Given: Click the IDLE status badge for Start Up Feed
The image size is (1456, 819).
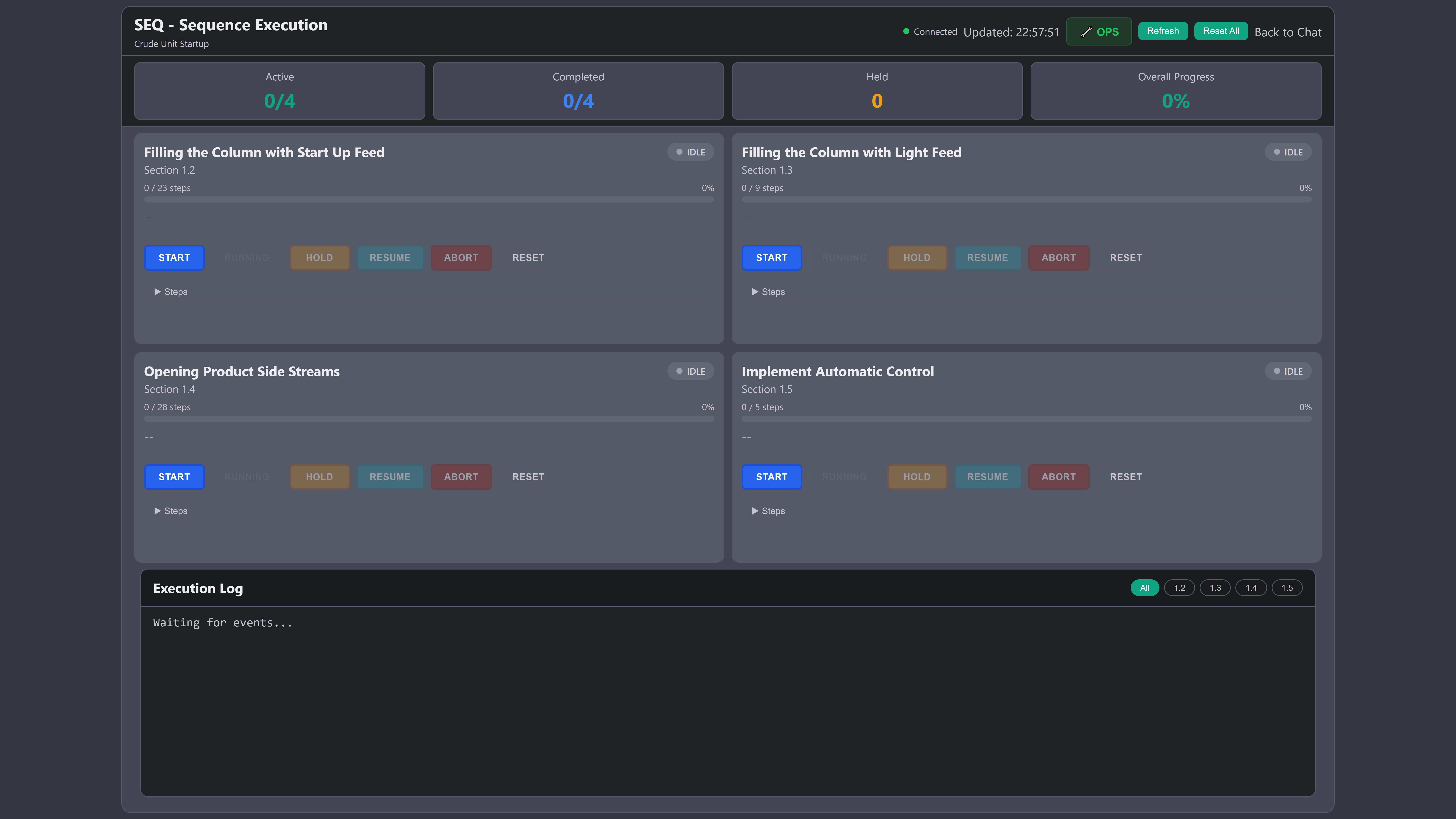Looking at the screenshot, I should coord(691,152).
